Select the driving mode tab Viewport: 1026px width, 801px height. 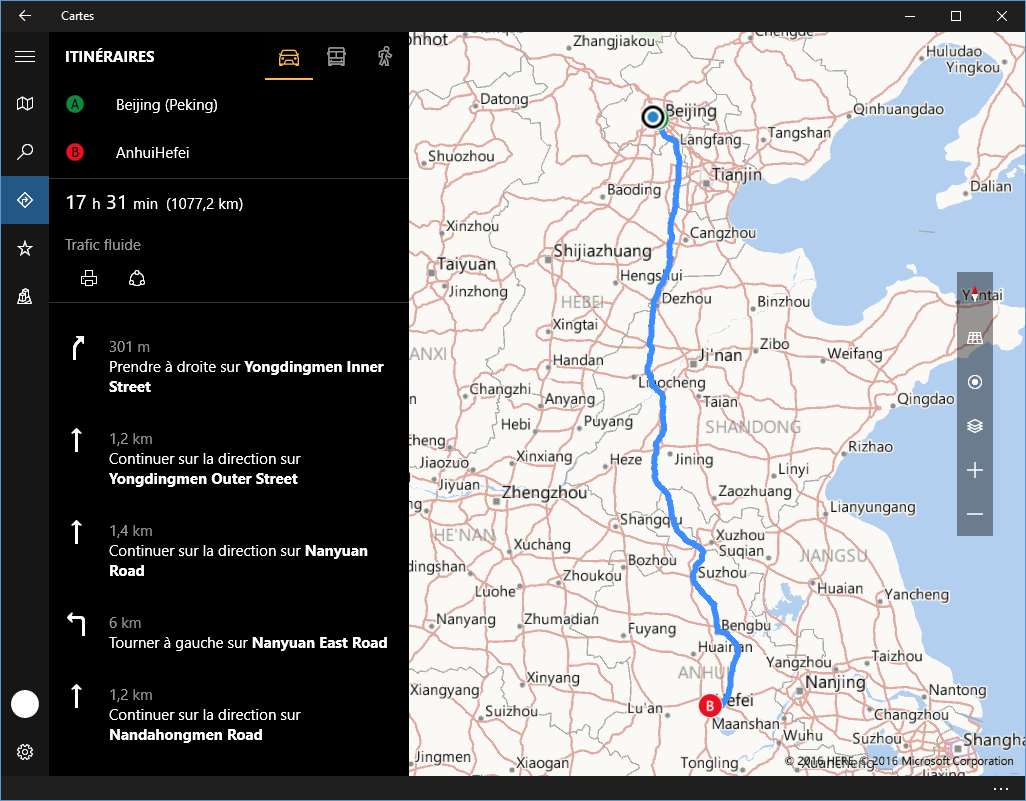[x=289, y=57]
